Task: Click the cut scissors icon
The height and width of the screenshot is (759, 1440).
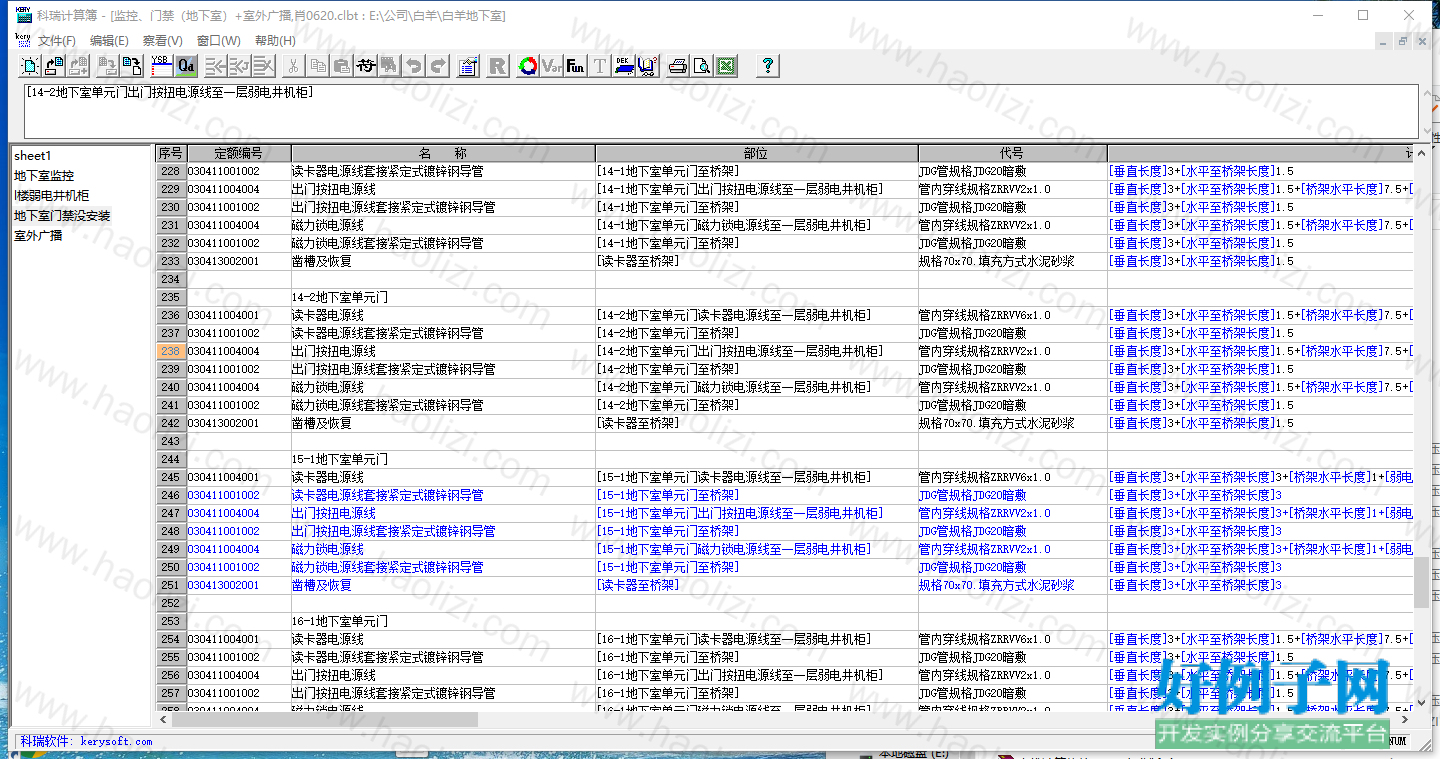Action: [x=292, y=66]
